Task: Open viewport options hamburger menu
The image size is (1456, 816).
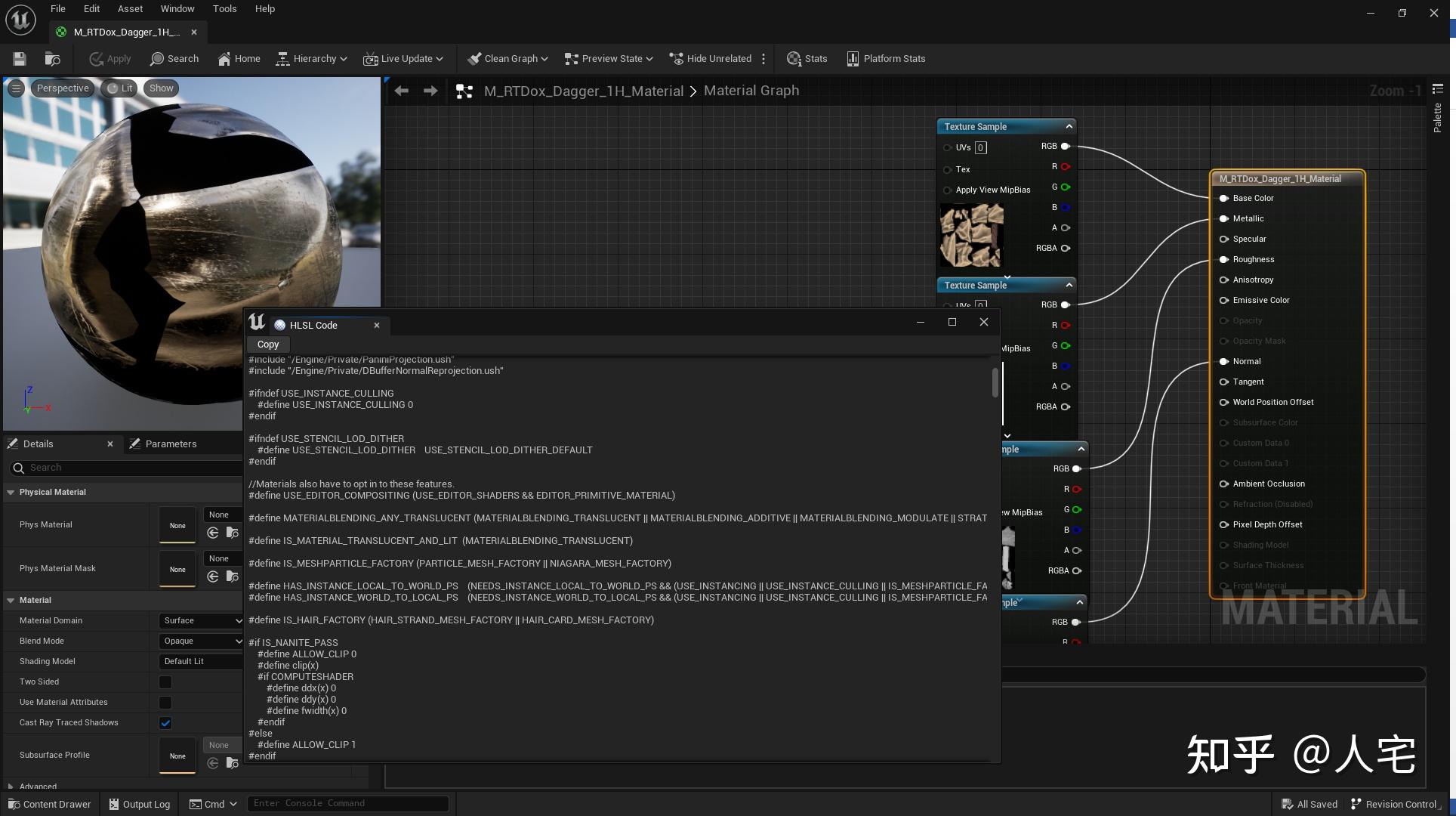Action: [16, 88]
